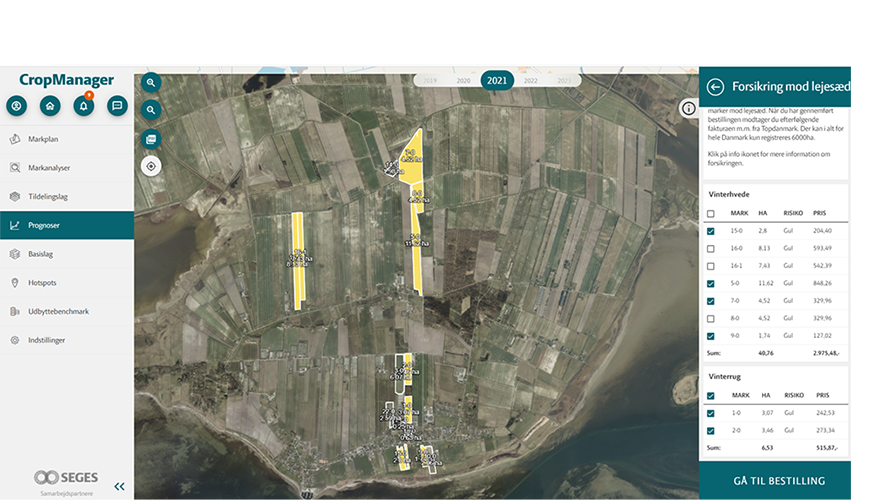The width and height of the screenshot is (889, 500).
Task: Check Vinterhvede field 16-1 checkbox
Action: [711, 266]
